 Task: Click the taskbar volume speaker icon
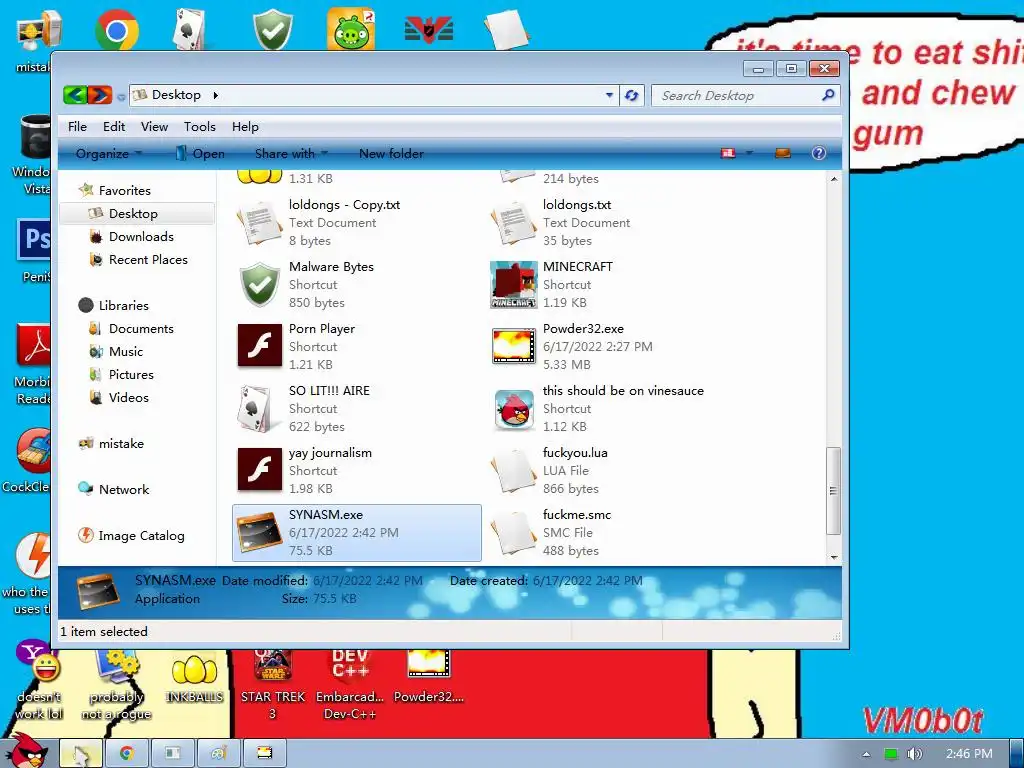pyautogui.click(x=914, y=754)
